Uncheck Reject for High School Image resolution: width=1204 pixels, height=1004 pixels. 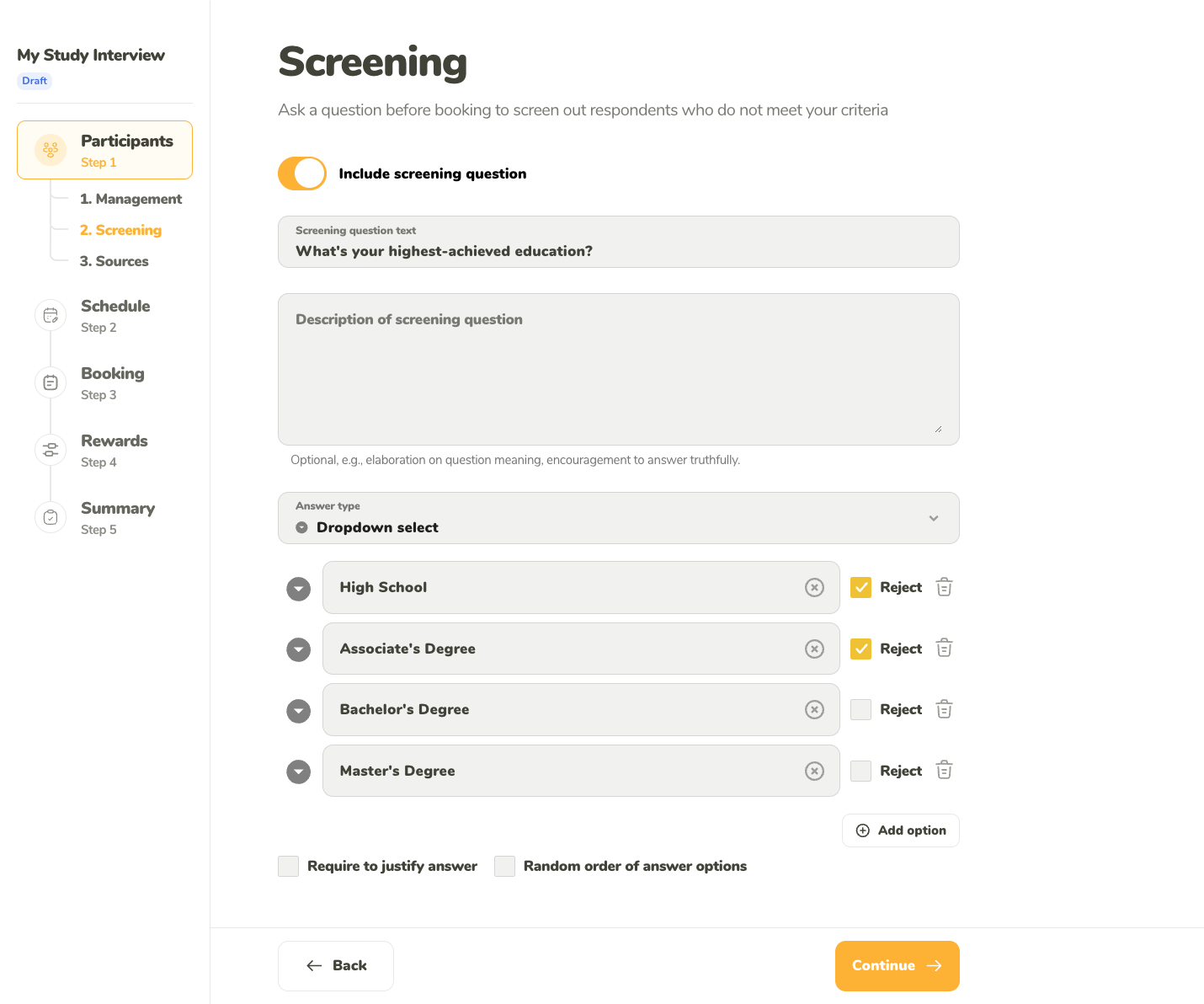860,587
